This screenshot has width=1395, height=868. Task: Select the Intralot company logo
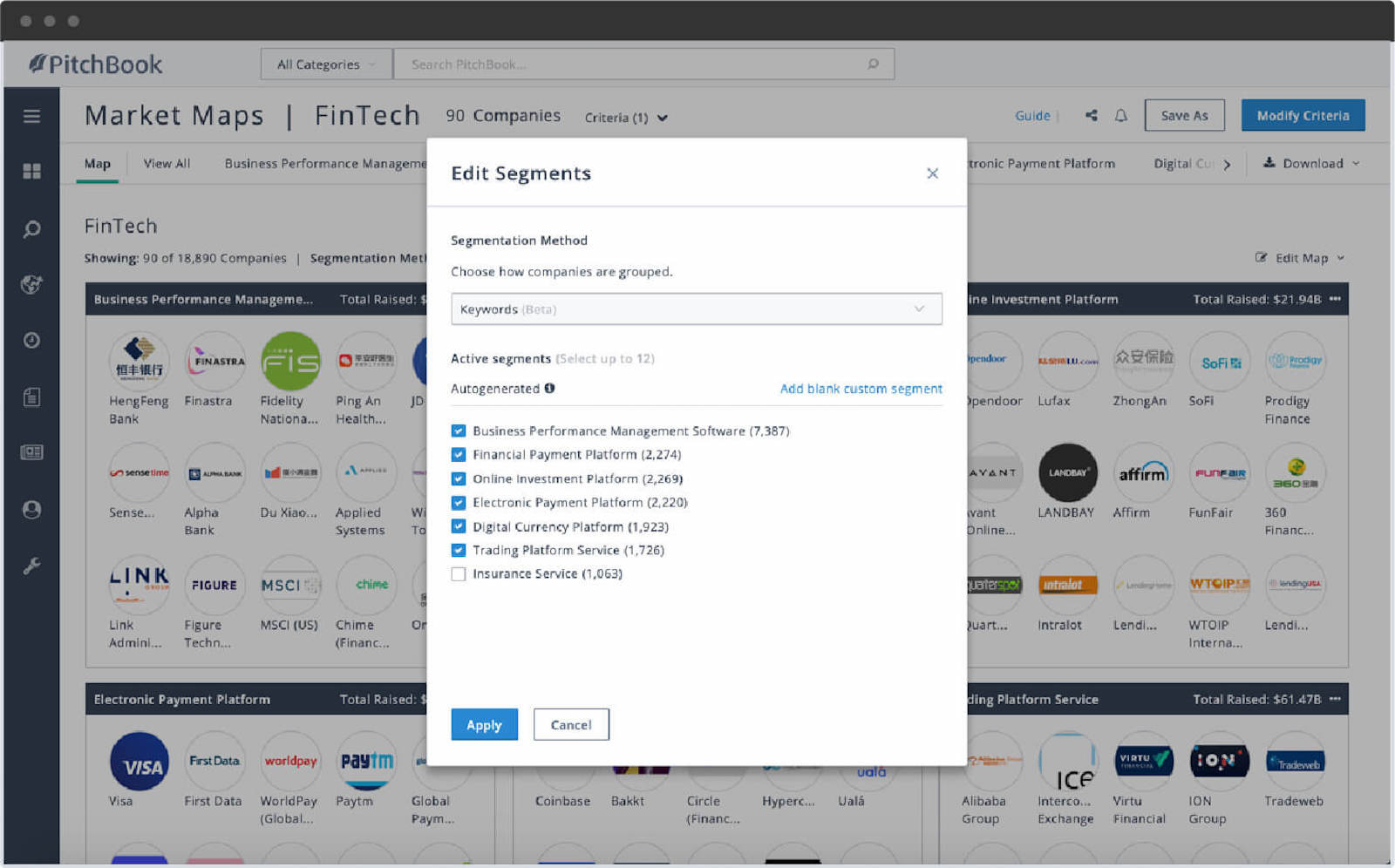click(1067, 585)
